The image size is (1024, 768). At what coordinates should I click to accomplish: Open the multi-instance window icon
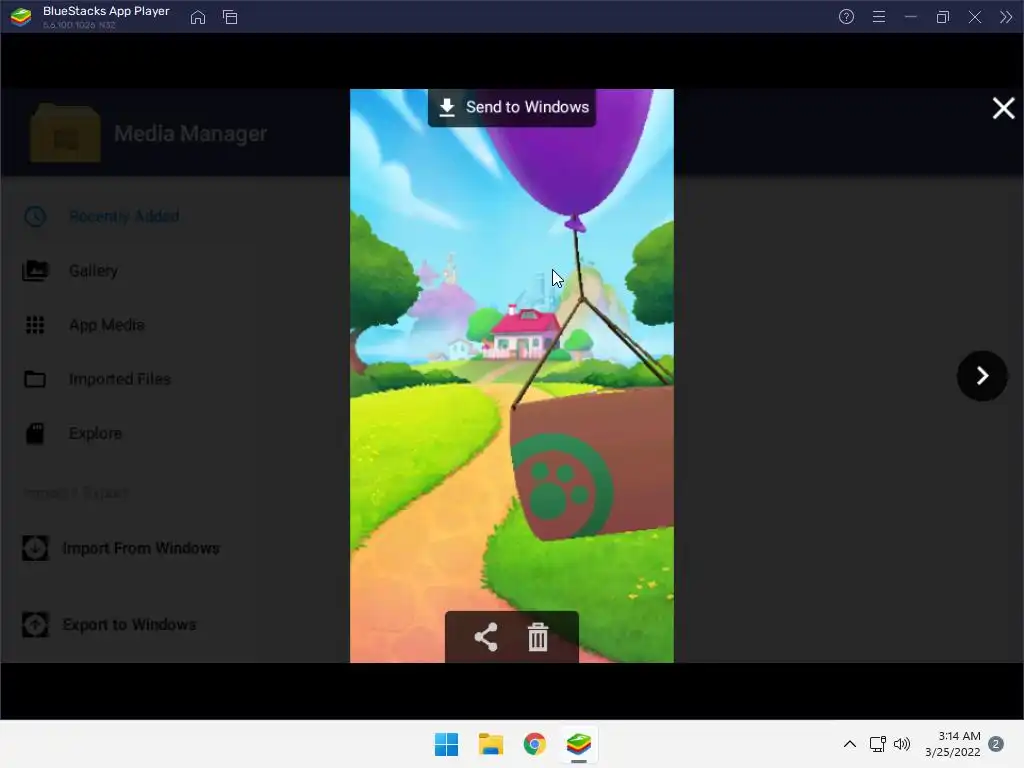pos(230,17)
